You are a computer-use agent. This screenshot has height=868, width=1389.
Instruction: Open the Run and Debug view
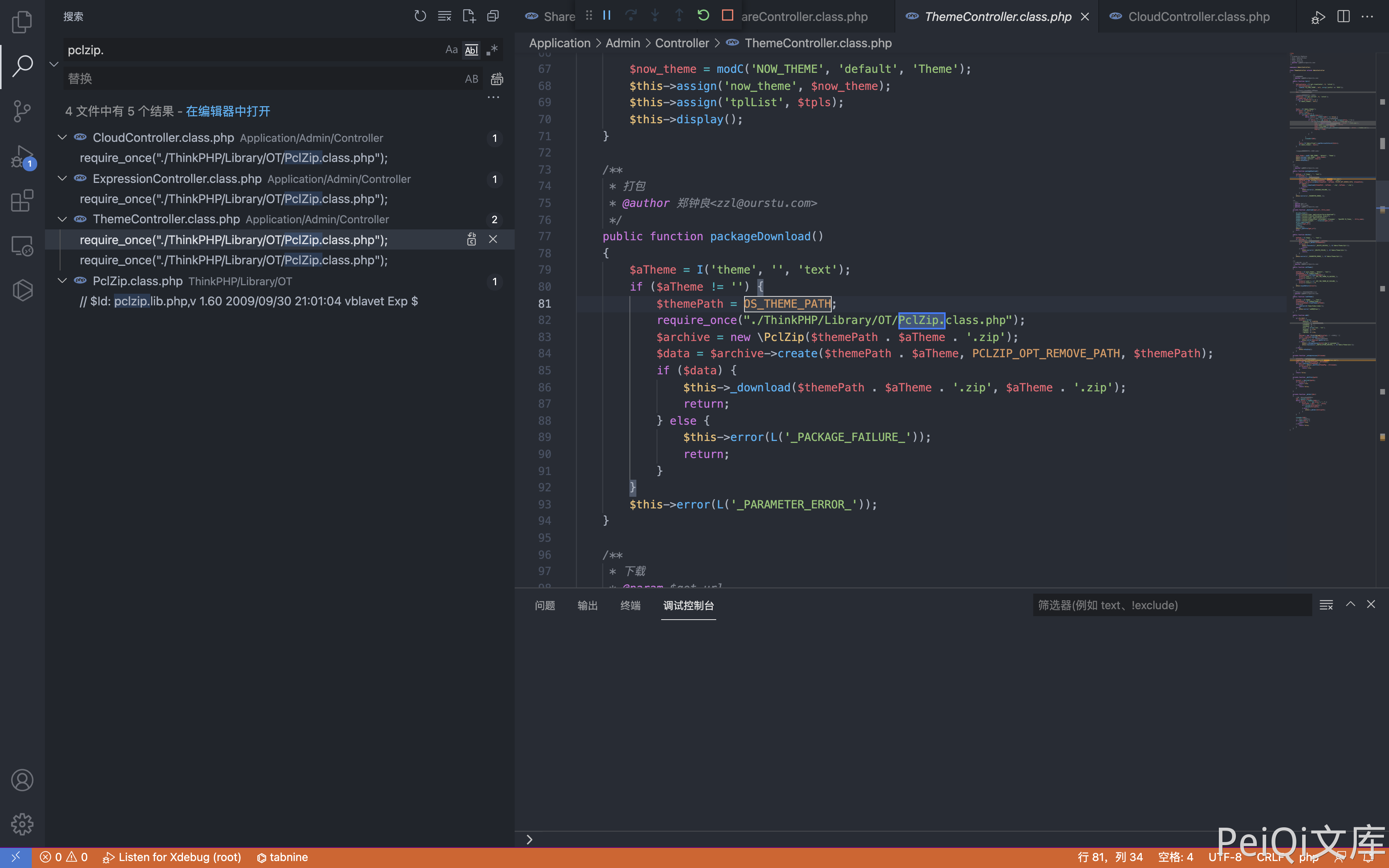[22, 156]
